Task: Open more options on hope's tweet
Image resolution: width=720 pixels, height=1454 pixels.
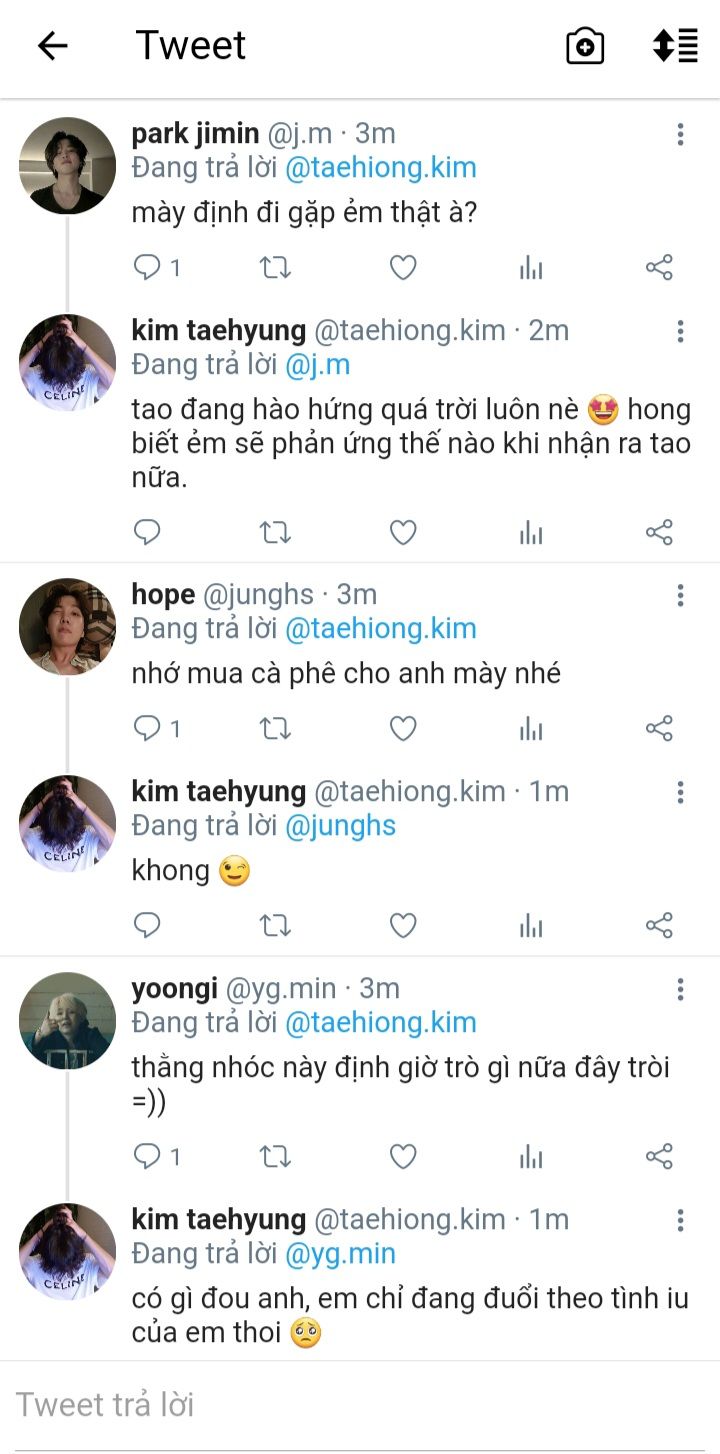Action: click(680, 596)
